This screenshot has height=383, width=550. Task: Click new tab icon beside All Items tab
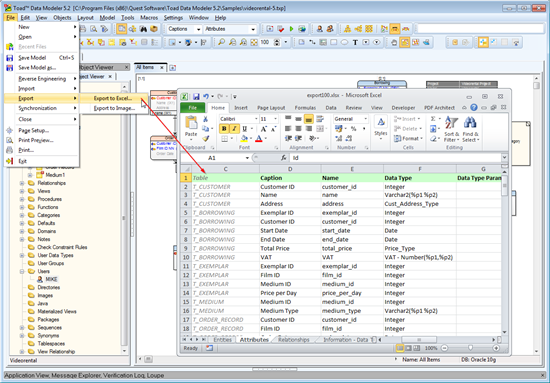(x=173, y=68)
